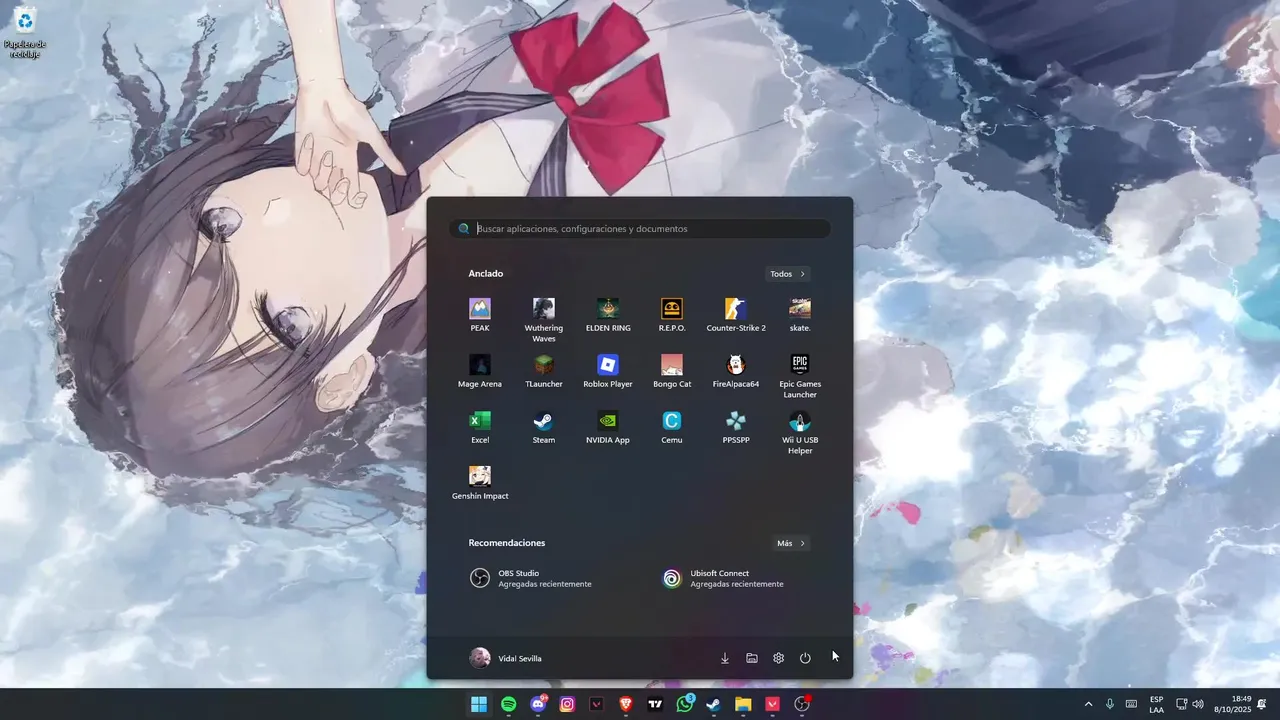Screen dimensions: 1280x720
Task: Click the power button in Start menu
Action: tap(805, 658)
